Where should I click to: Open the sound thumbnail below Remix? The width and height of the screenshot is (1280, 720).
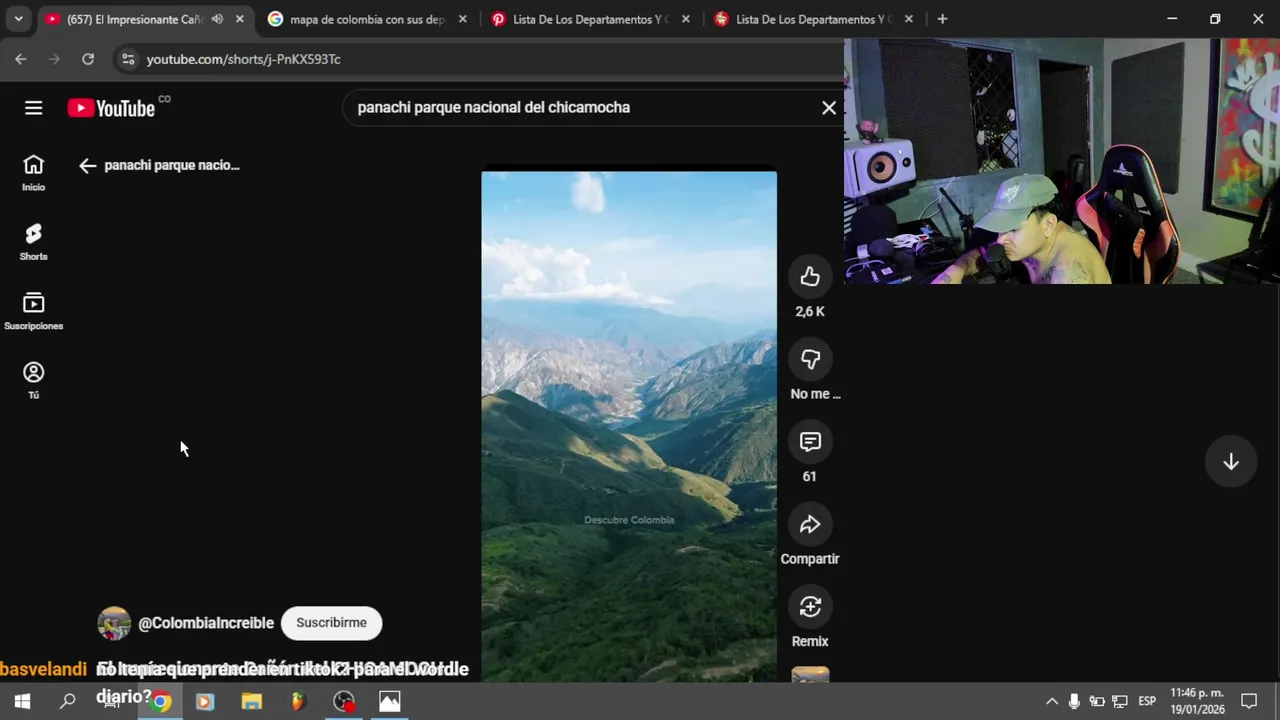810,675
